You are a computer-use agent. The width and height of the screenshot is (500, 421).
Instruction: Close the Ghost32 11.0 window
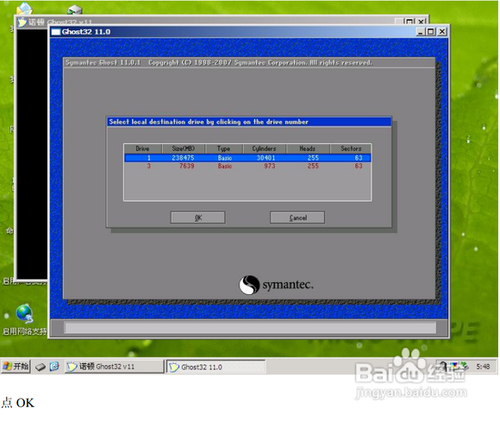(x=442, y=32)
